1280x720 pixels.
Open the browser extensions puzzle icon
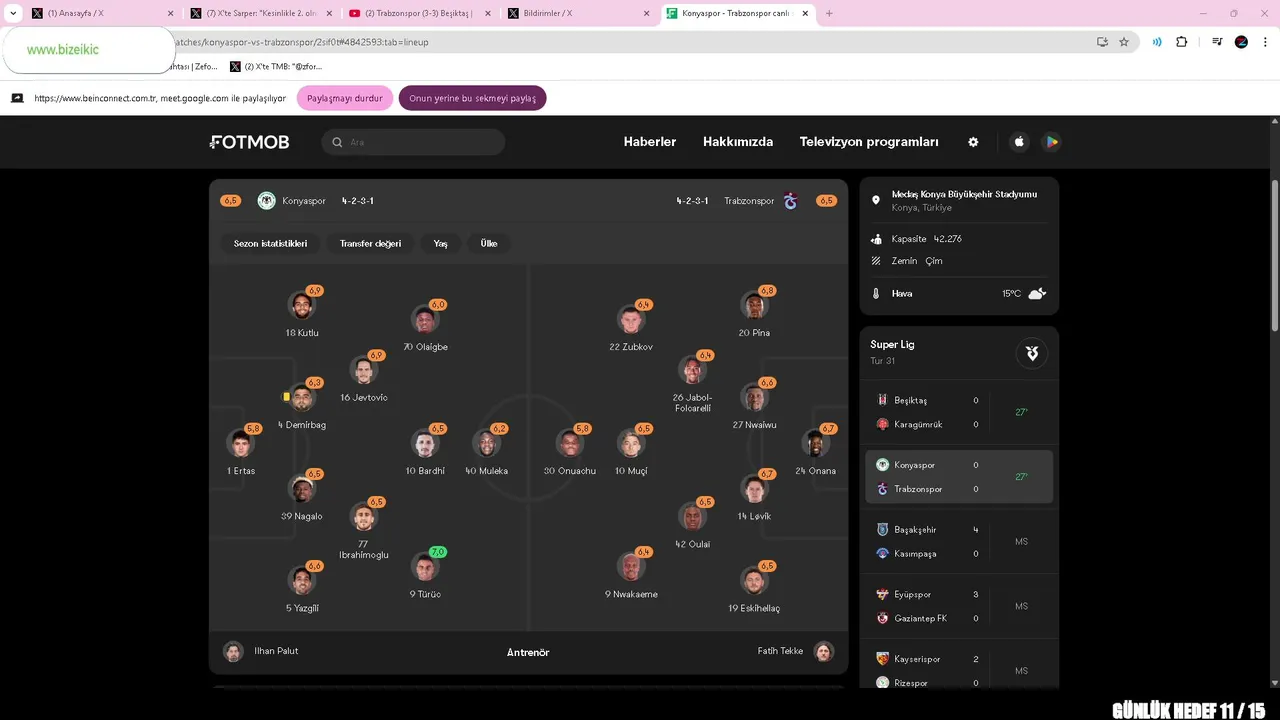[x=1181, y=42]
